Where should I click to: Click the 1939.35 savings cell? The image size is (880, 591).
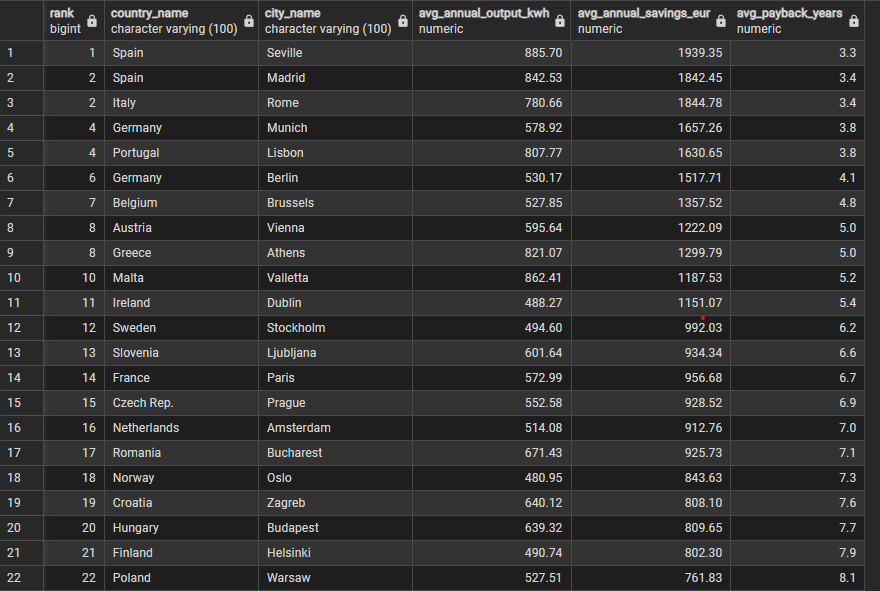[650, 53]
